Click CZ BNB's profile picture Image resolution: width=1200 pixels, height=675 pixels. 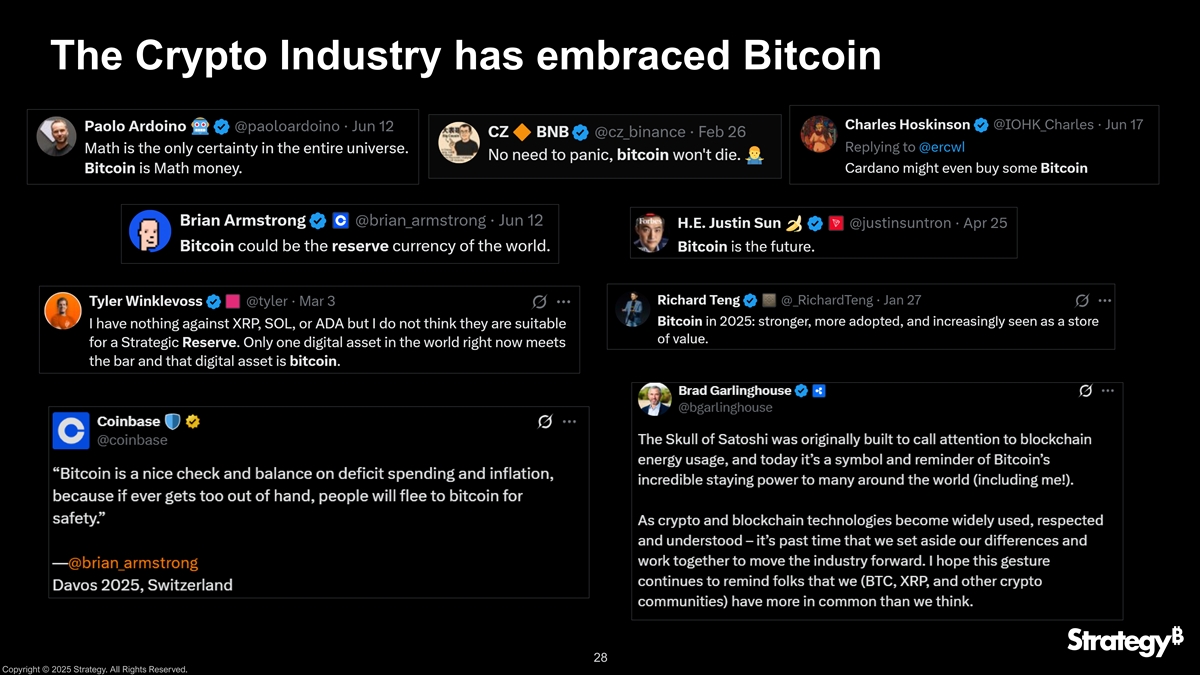459,143
